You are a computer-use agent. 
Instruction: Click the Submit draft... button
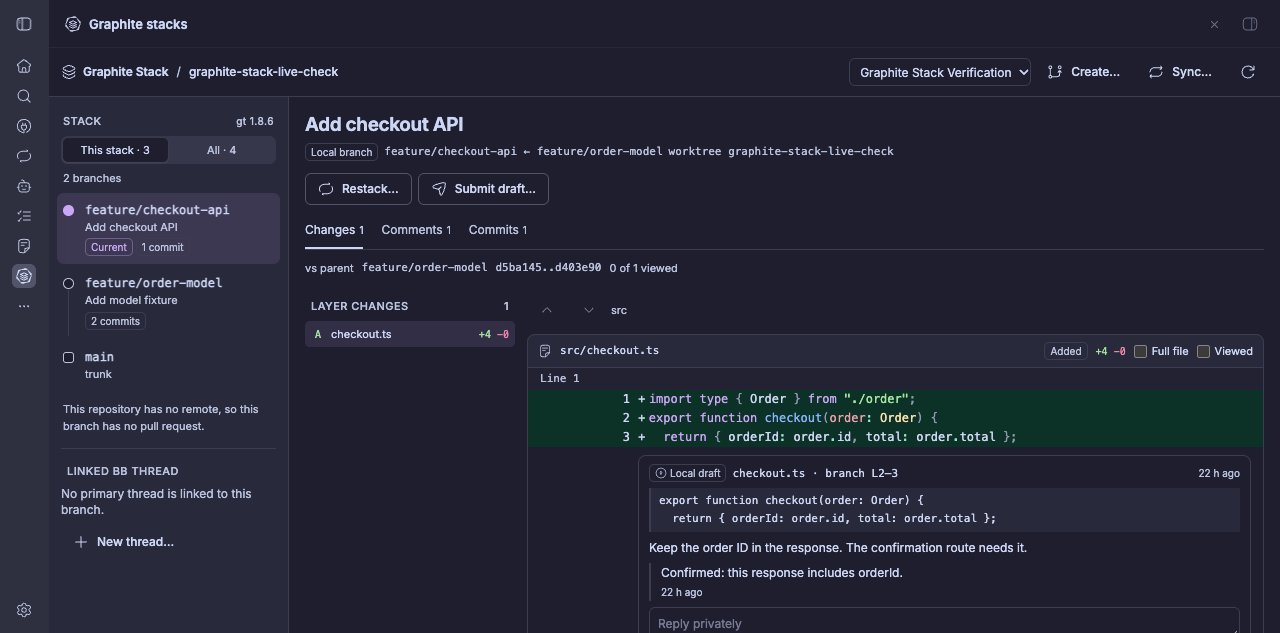(x=483, y=189)
